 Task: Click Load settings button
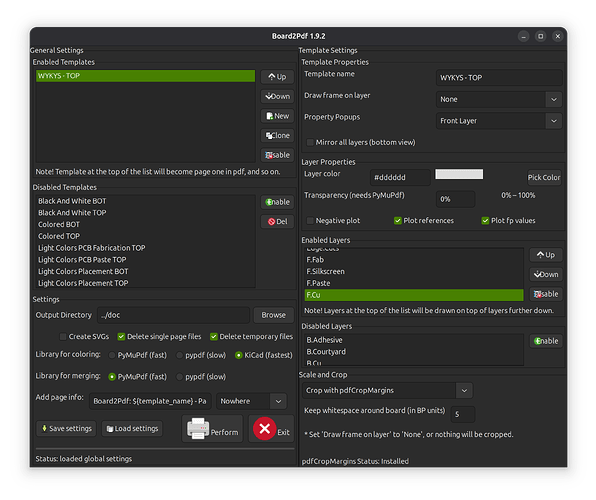132,429
